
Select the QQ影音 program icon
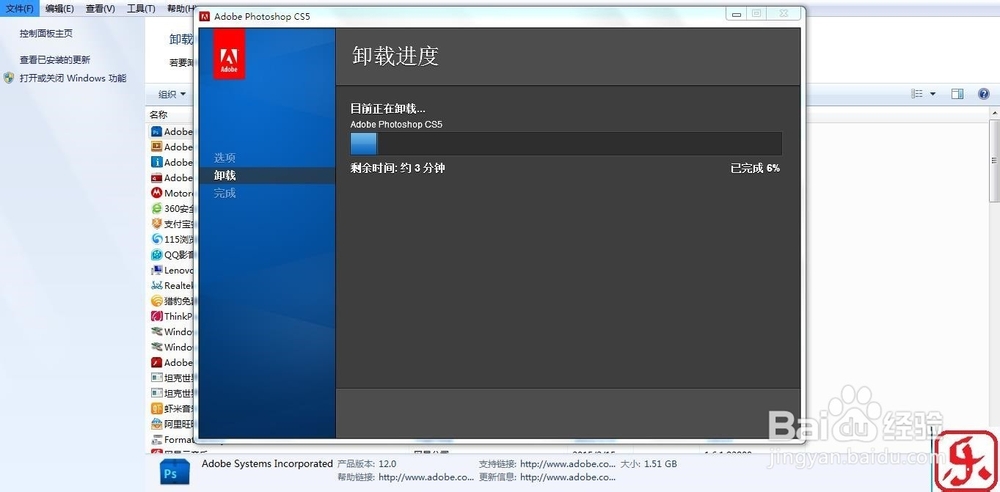[x=156, y=255]
